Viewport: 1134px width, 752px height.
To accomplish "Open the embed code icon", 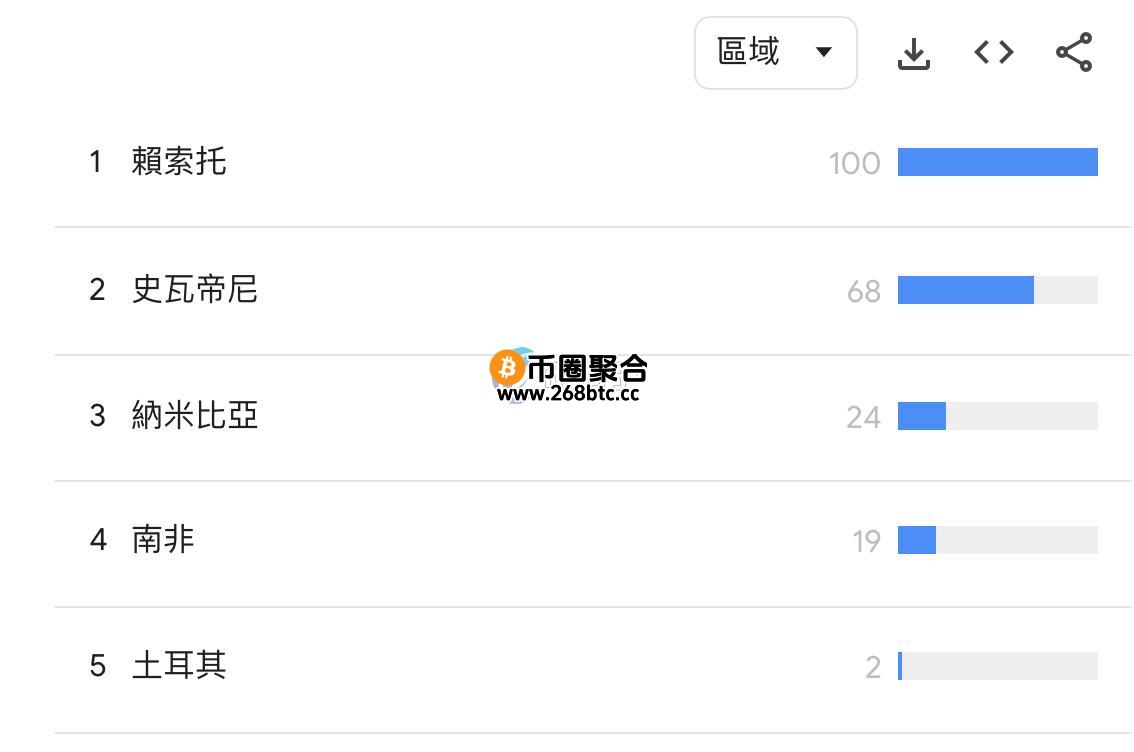I will 994,52.
